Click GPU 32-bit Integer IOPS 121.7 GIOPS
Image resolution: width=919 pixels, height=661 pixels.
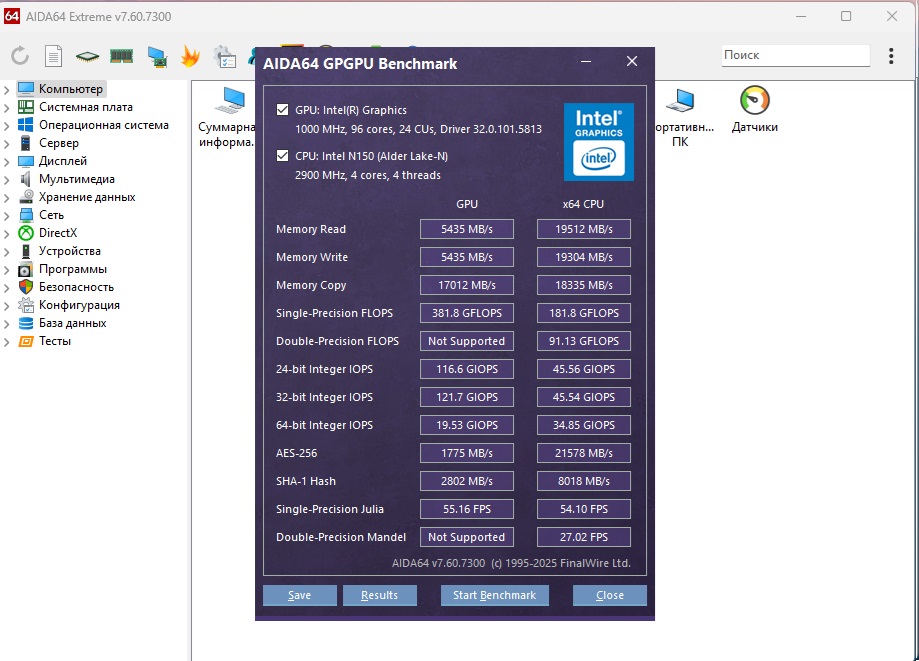[x=467, y=397]
